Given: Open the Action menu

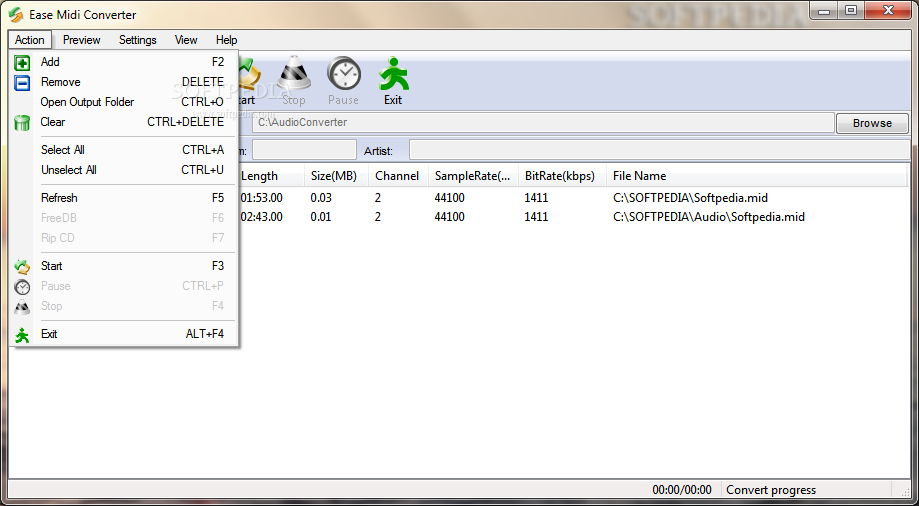Looking at the screenshot, I should 30,40.
